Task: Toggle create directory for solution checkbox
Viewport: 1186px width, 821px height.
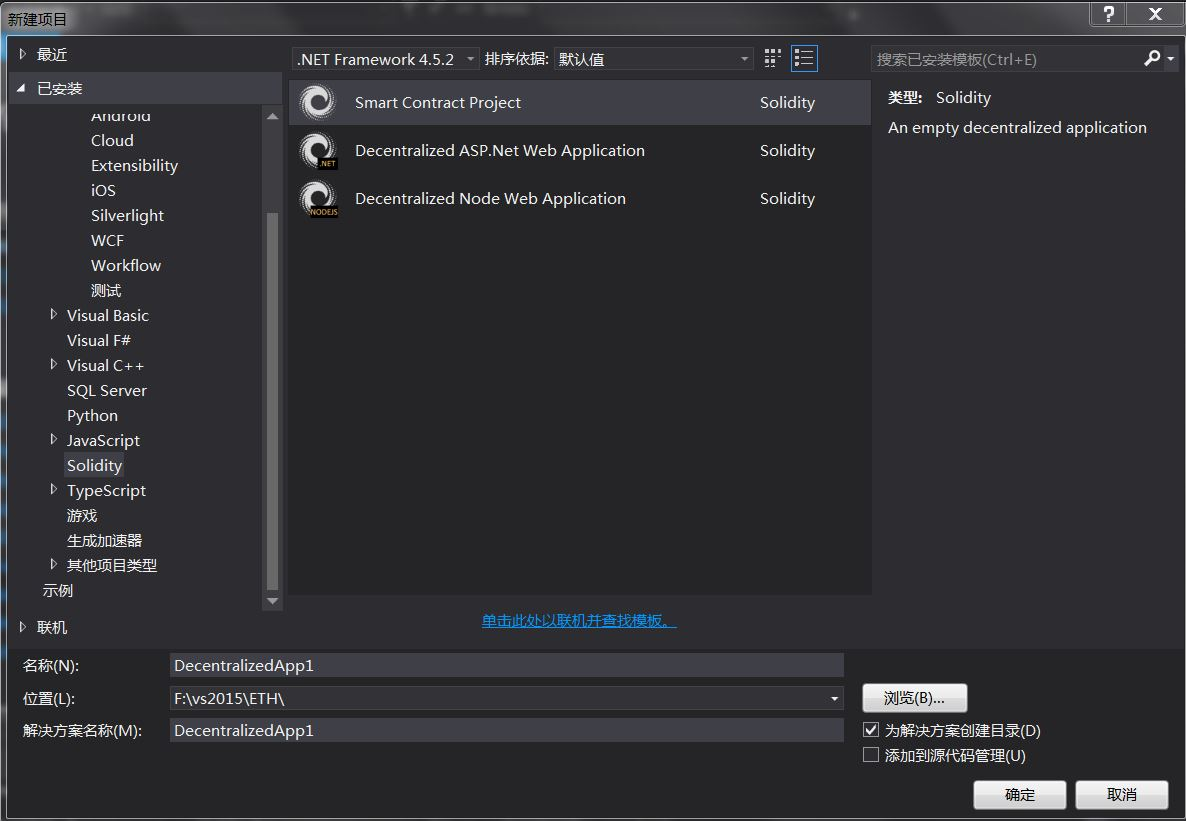Action: click(x=871, y=730)
